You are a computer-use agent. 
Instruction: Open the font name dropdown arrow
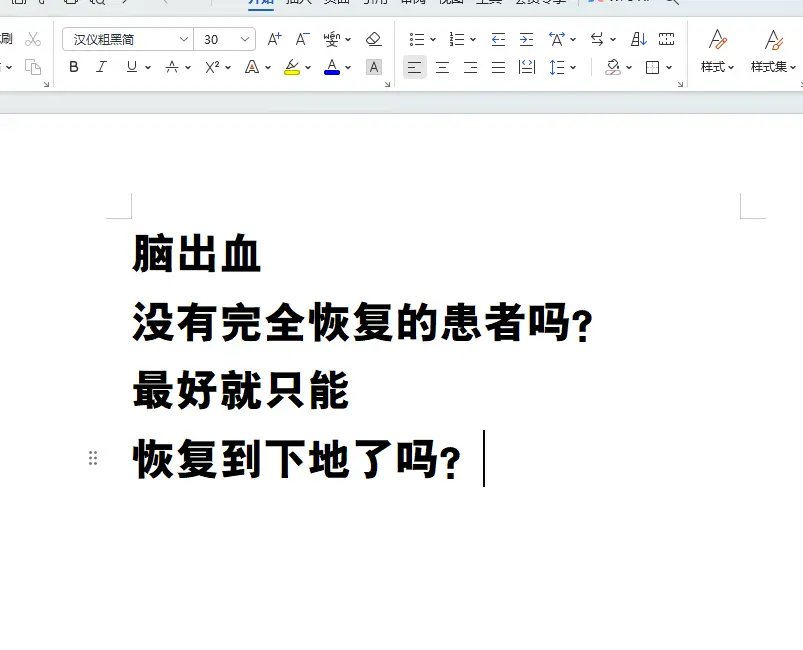tap(183, 39)
